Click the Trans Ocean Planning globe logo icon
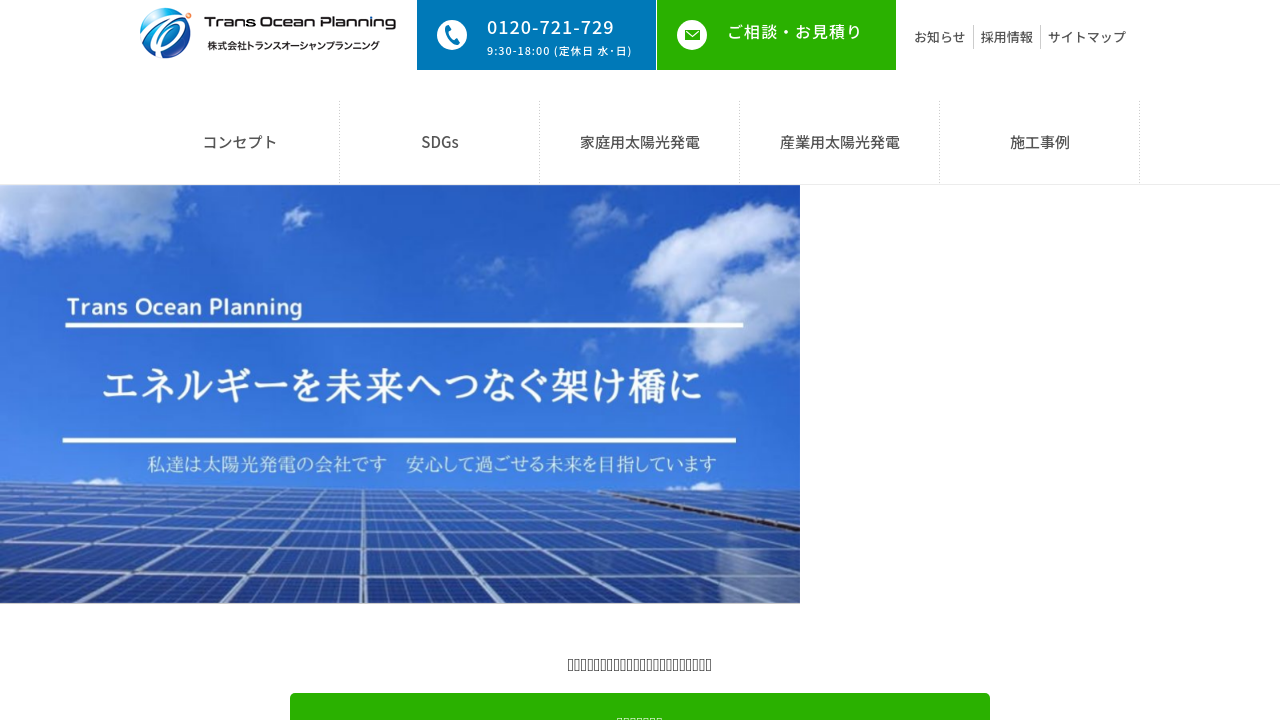 tap(166, 33)
